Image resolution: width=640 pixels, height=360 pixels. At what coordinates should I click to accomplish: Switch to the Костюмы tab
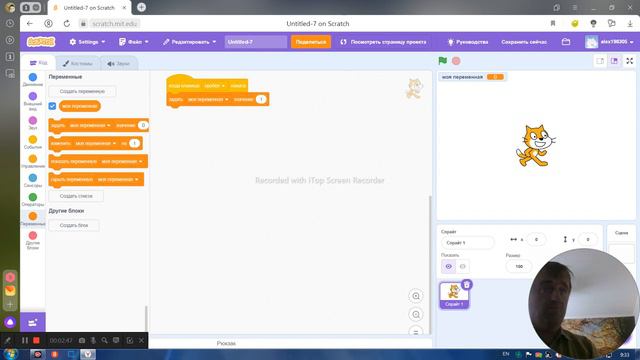(78, 63)
